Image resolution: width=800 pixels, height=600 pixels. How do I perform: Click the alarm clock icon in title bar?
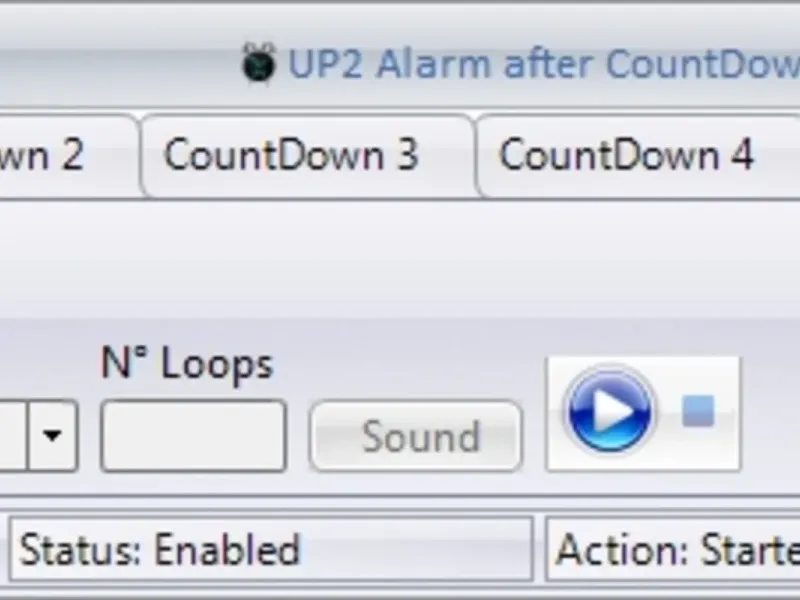(259, 63)
